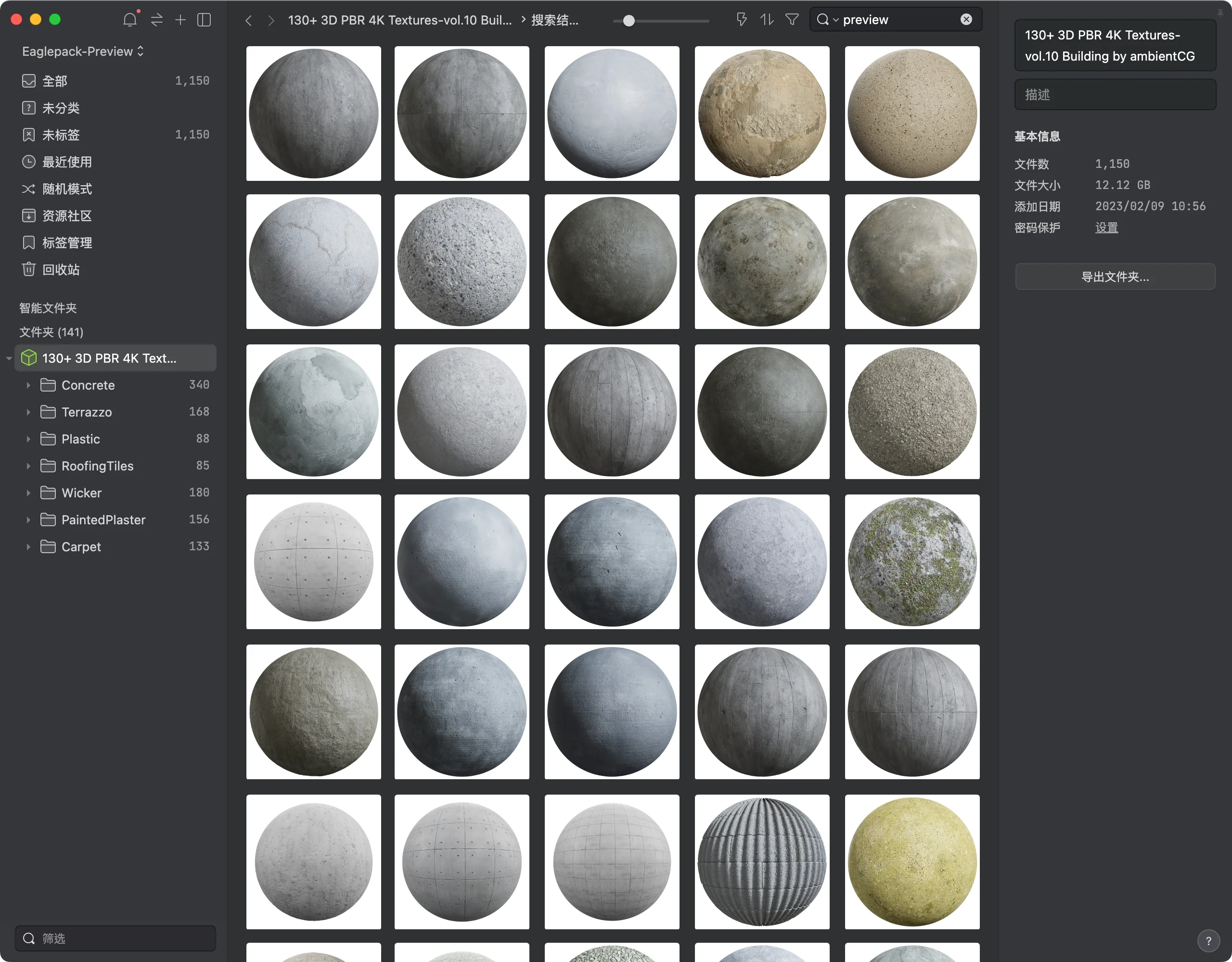This screenshot has height=962, width=1232.
Task: Click the 搜索结... breadcrumb
Action: tap(555, 20)
